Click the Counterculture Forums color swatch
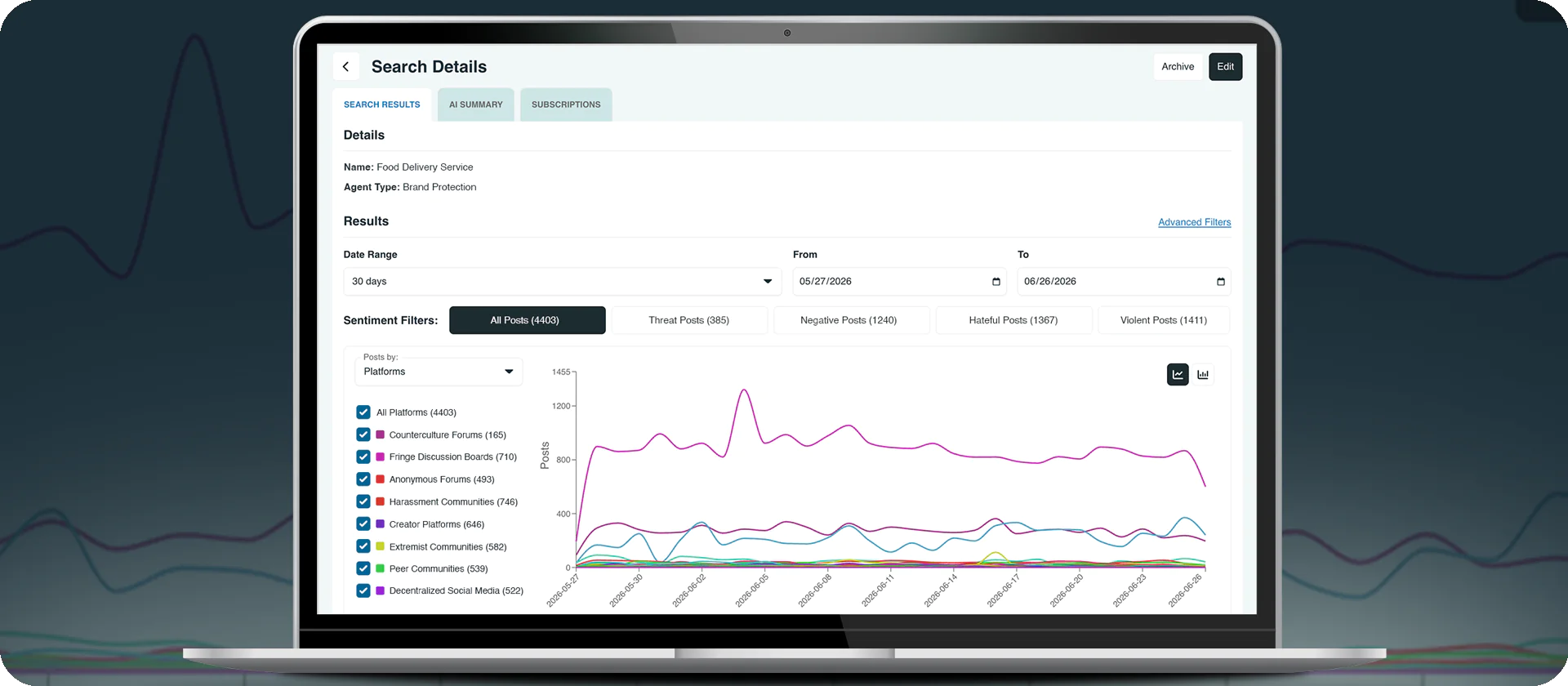 tap(381, 434)
